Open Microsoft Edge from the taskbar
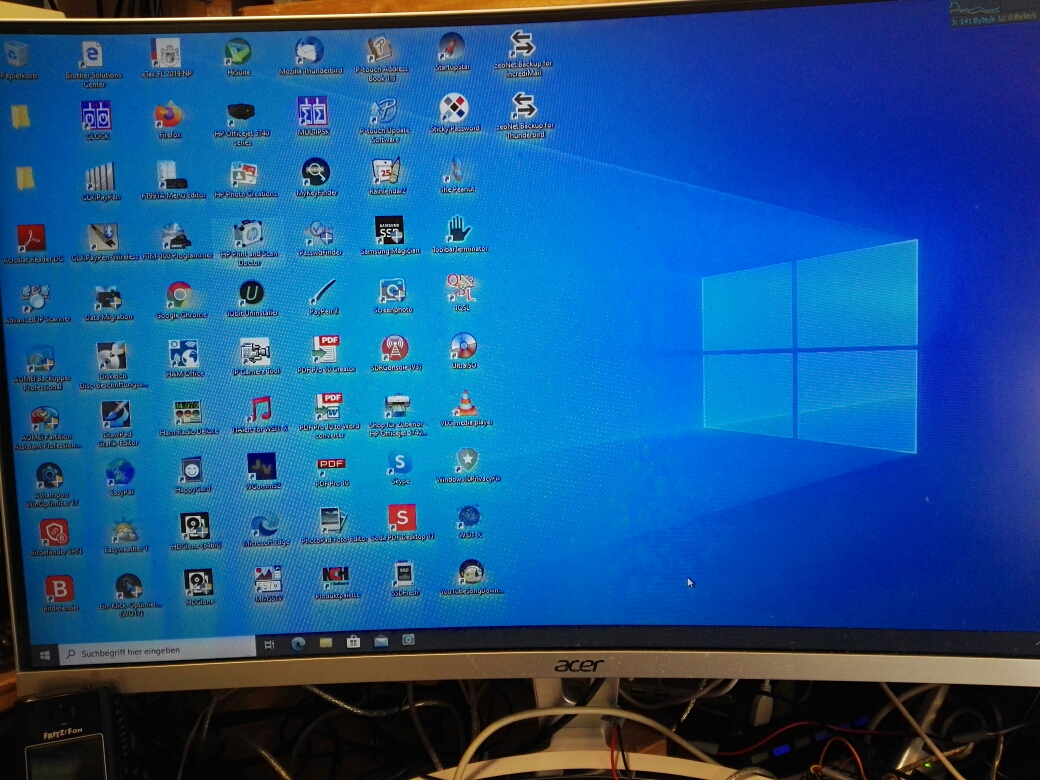 click(298, 643)
